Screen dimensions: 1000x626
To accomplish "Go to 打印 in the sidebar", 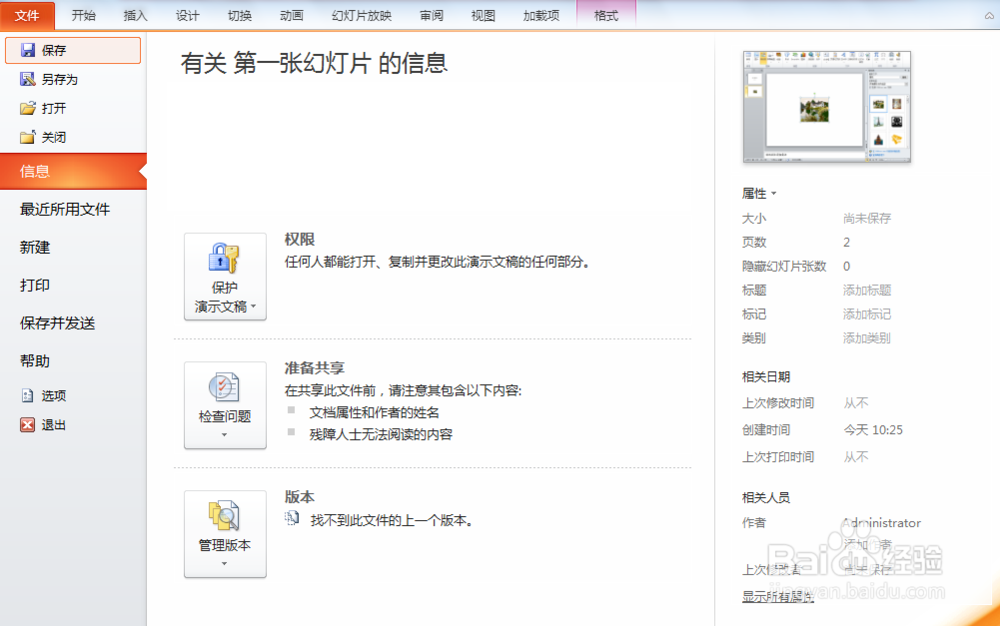I will 35,285.
